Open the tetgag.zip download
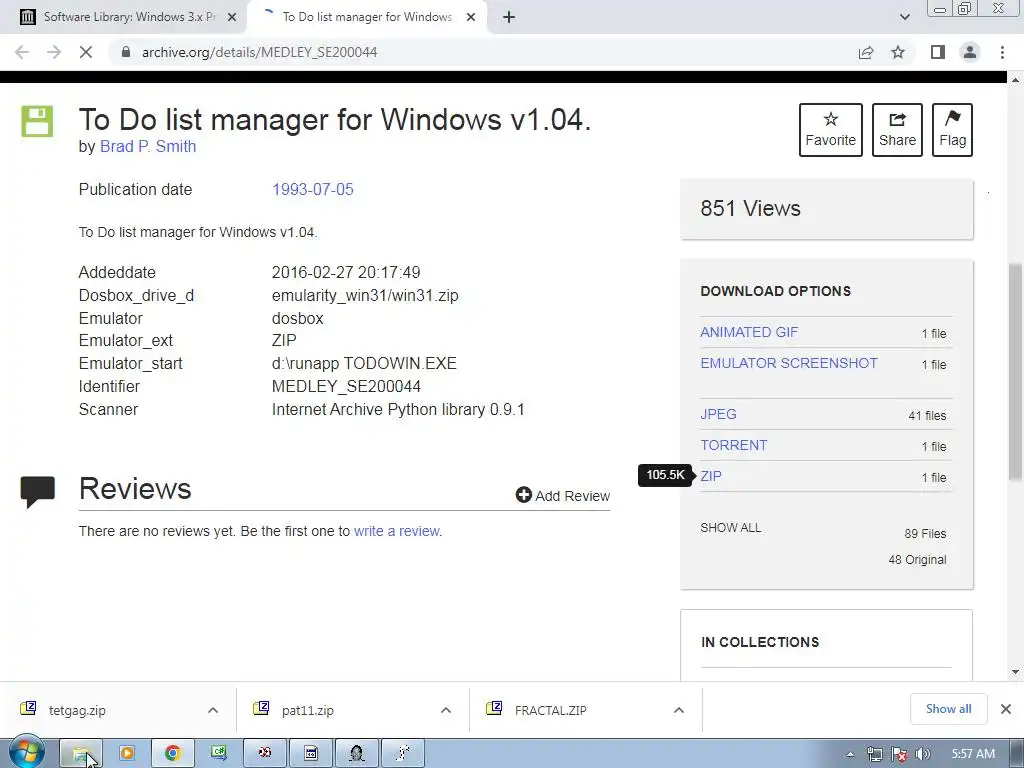1024x768 pixels. click(x=77, y=710)
